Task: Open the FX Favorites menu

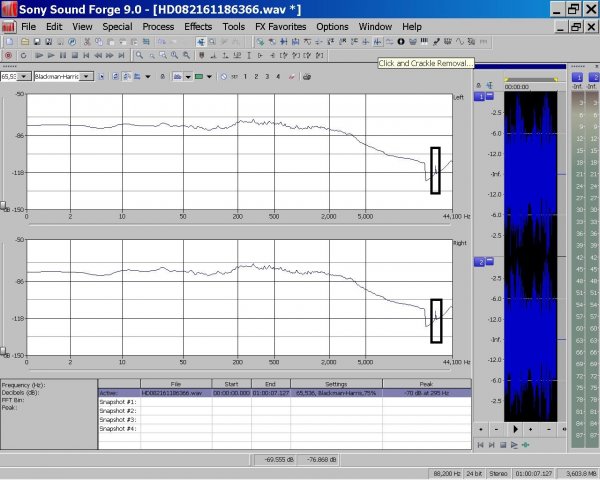Action: [x=280, y=26]
